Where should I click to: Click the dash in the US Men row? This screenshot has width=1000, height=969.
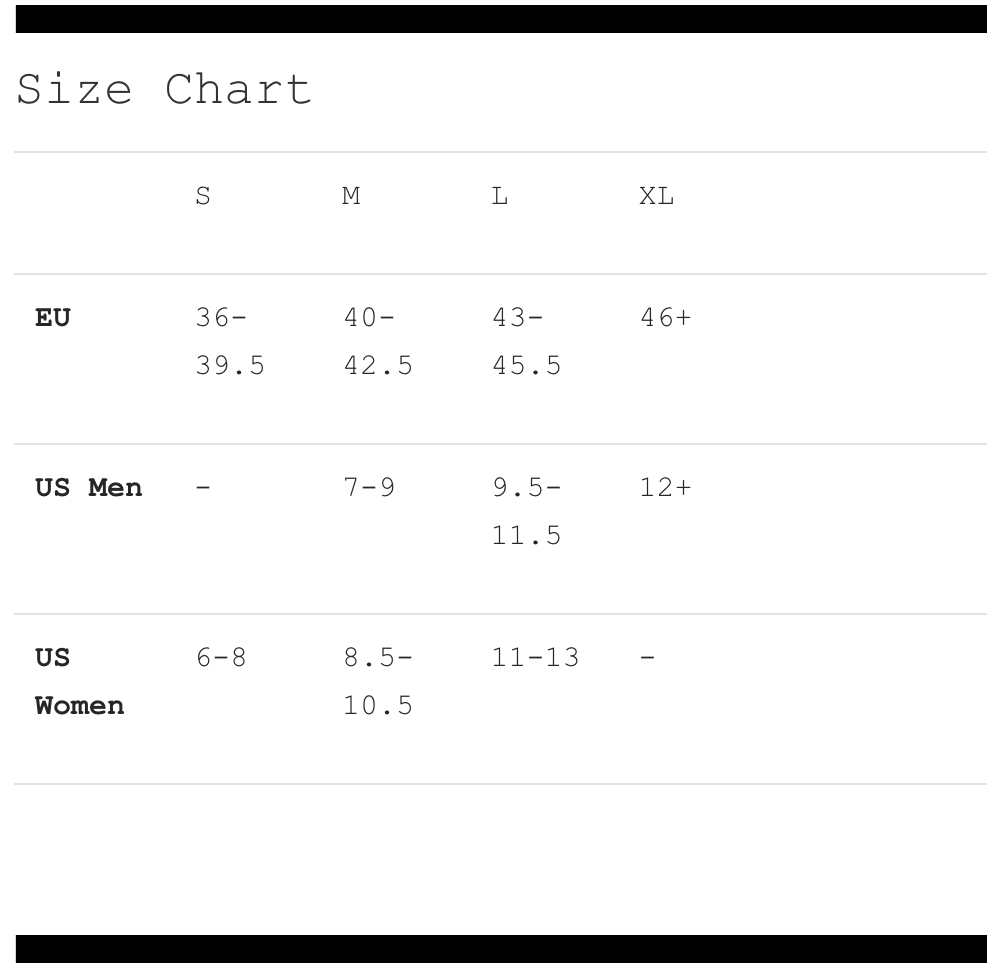[203, 489]
